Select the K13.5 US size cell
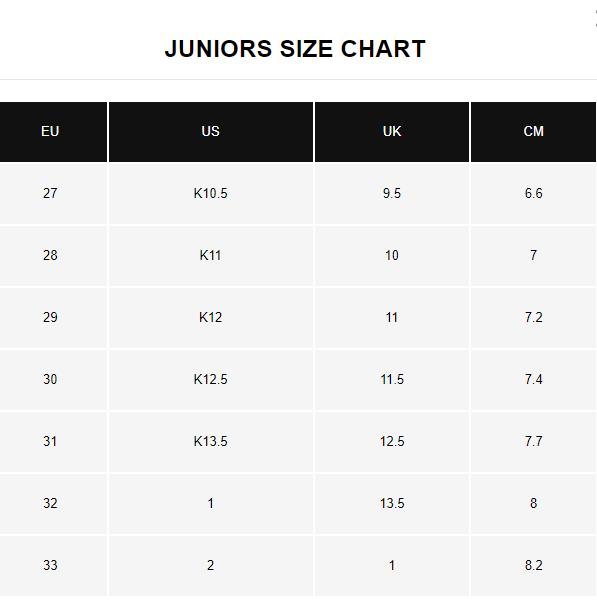Viewport: 597px width, 608px height. tap(211, 442)
